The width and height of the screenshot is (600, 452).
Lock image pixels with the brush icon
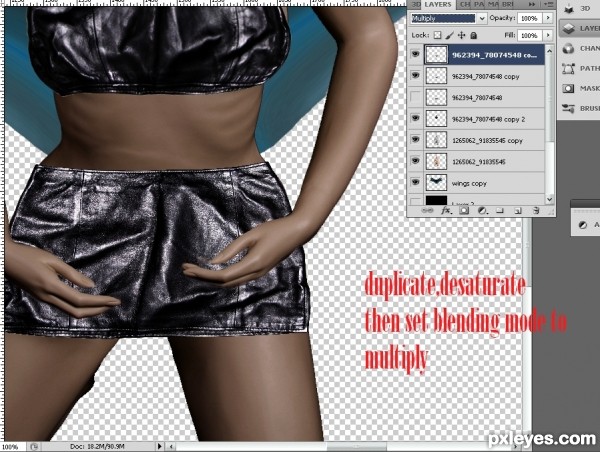click(450, 35)
